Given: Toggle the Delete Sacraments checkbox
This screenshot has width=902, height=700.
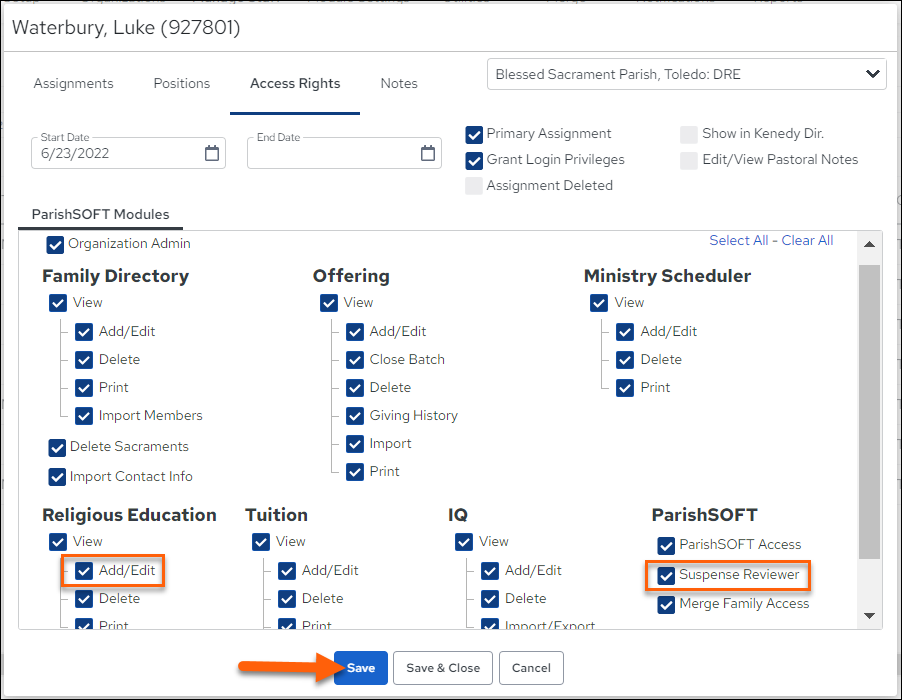Looking at the screenshot, I should (x=57, y=447).
